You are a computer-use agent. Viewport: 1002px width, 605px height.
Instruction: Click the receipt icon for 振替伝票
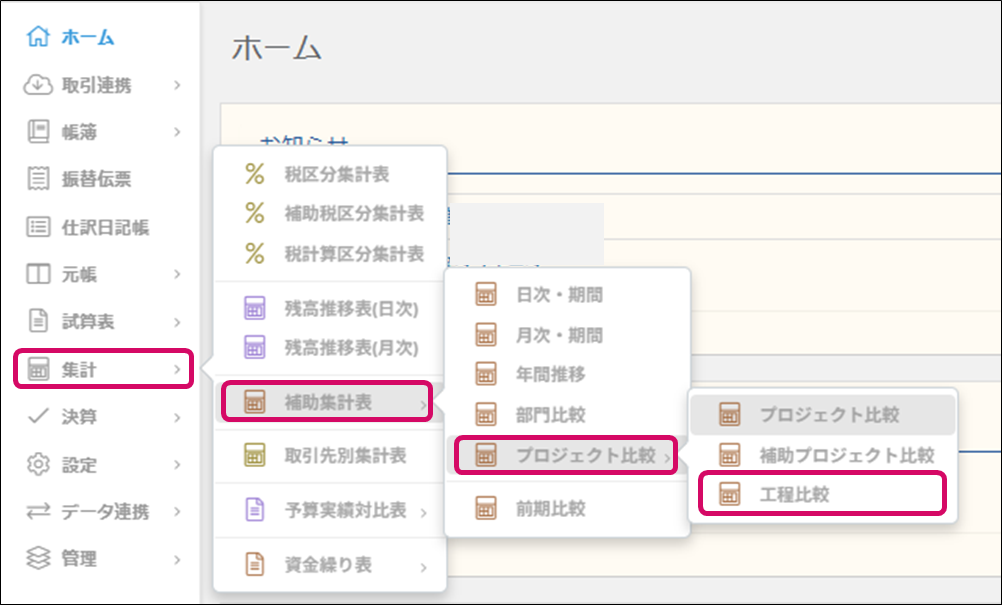pyautogui.click(x=38, y=179)
